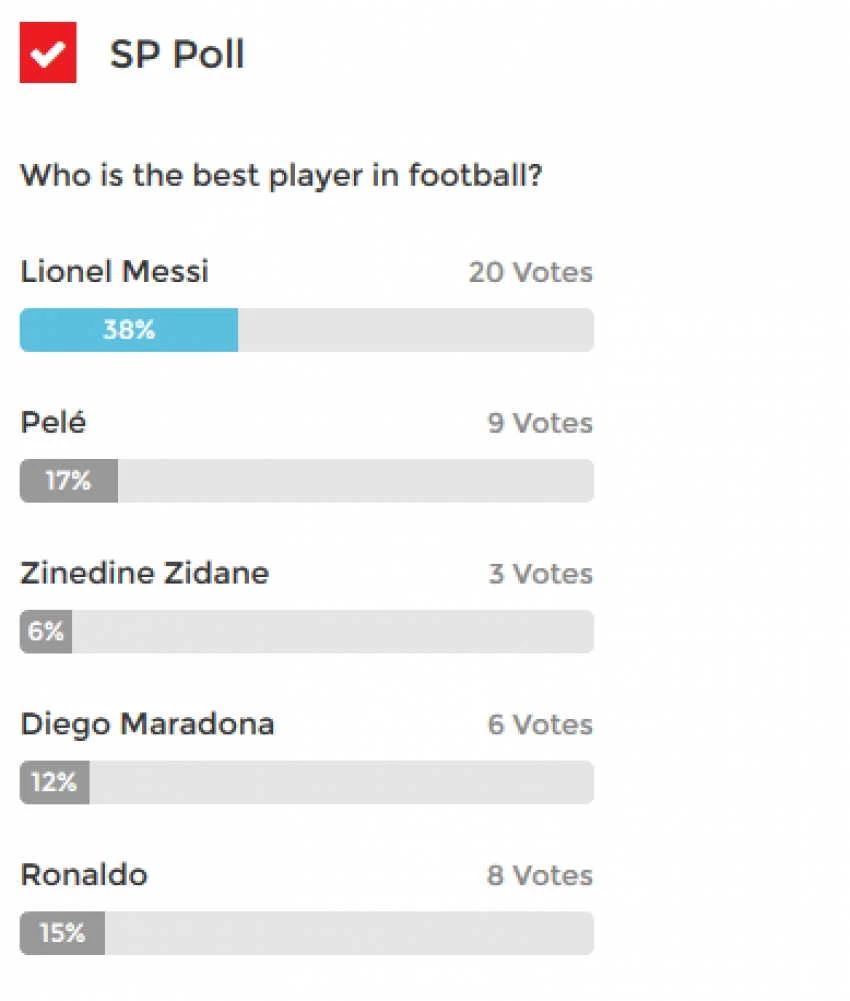Select the Diego Maradona option
850x1001 pixels.
[148, 725]
